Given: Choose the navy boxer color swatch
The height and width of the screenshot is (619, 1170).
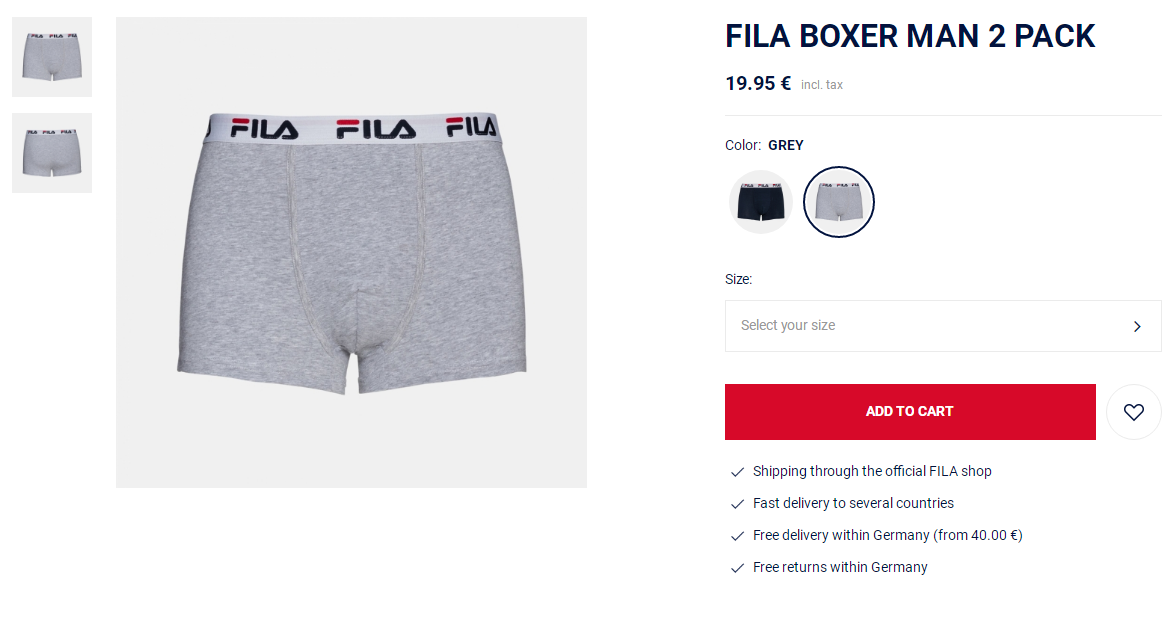Looking at the screenshot, I should [760, 202].
